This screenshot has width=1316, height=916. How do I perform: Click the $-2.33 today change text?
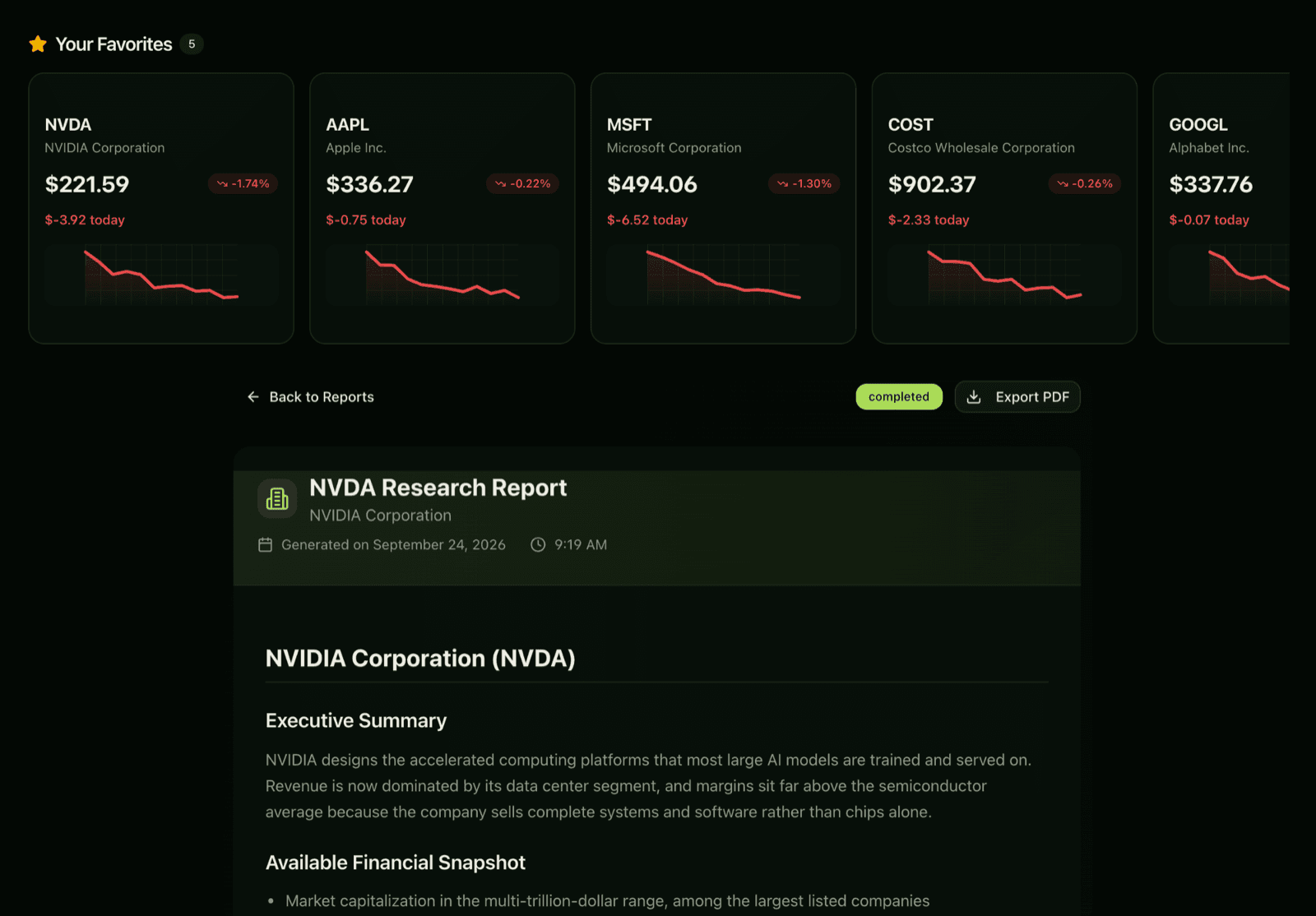click(929, 220)
